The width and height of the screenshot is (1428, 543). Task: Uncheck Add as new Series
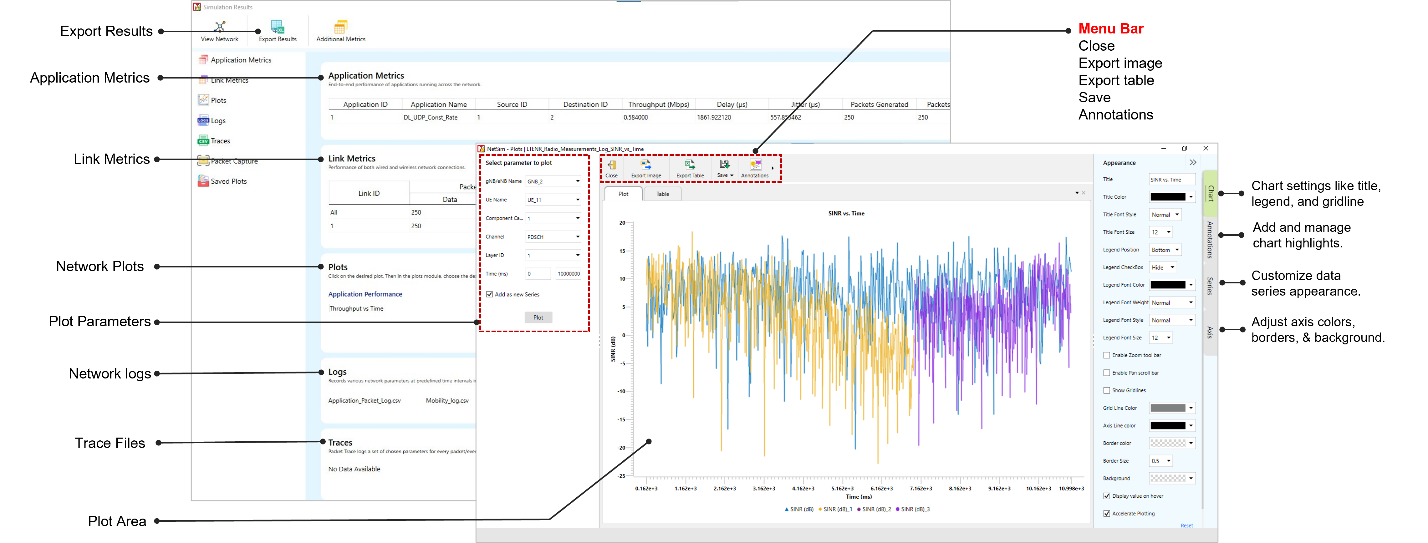(489, 294)
